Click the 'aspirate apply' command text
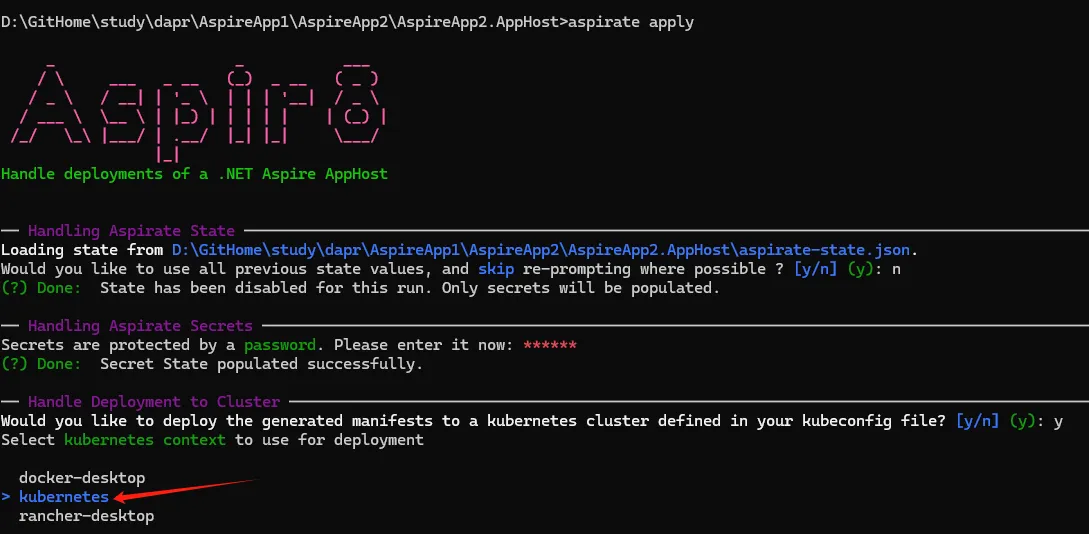 click(x=631, y=22)
